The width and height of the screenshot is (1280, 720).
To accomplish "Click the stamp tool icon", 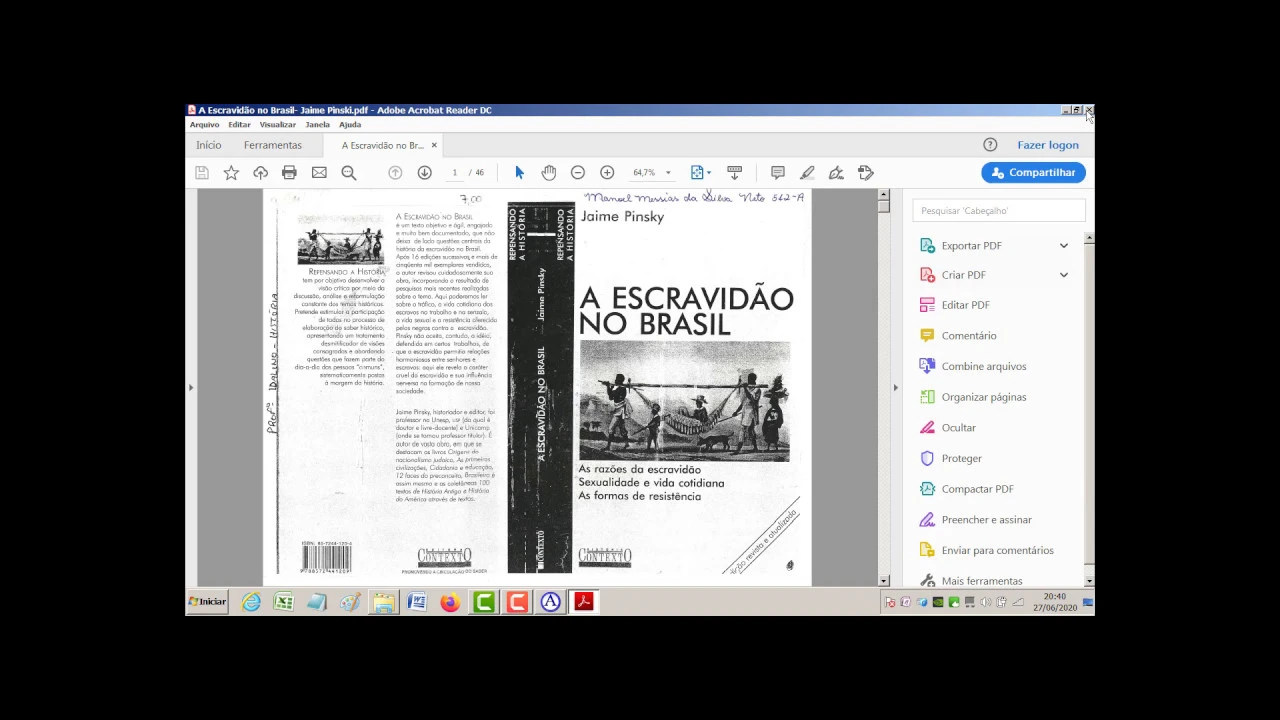I will coord(866,173).
